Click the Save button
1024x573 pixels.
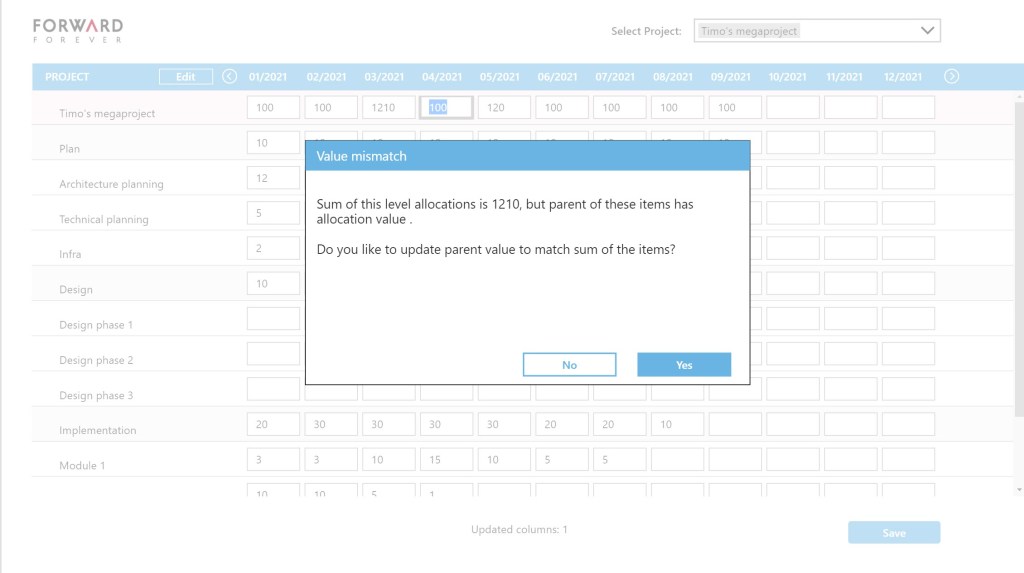(893, 533)
